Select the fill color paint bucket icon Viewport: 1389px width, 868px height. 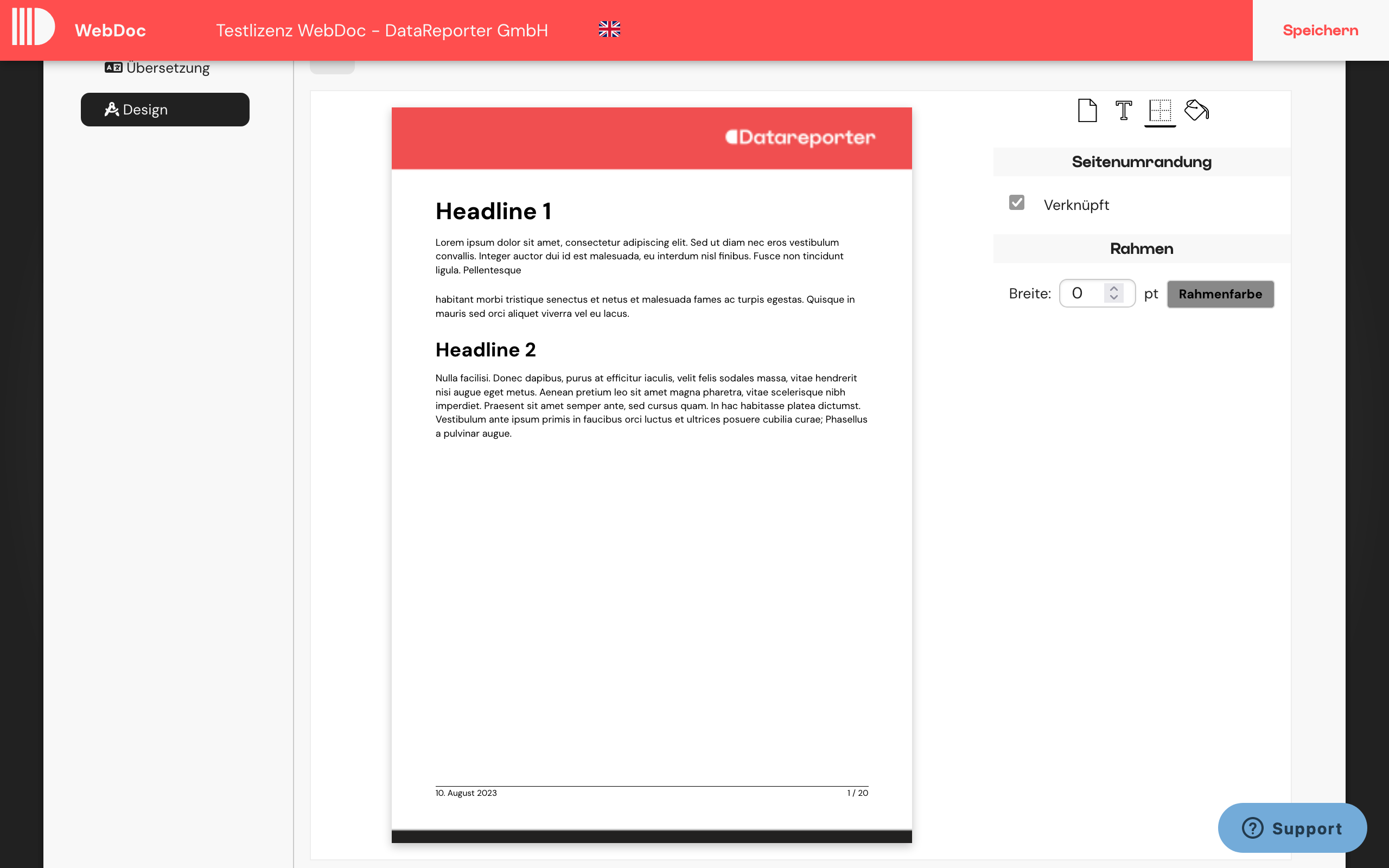[1197, 111]
